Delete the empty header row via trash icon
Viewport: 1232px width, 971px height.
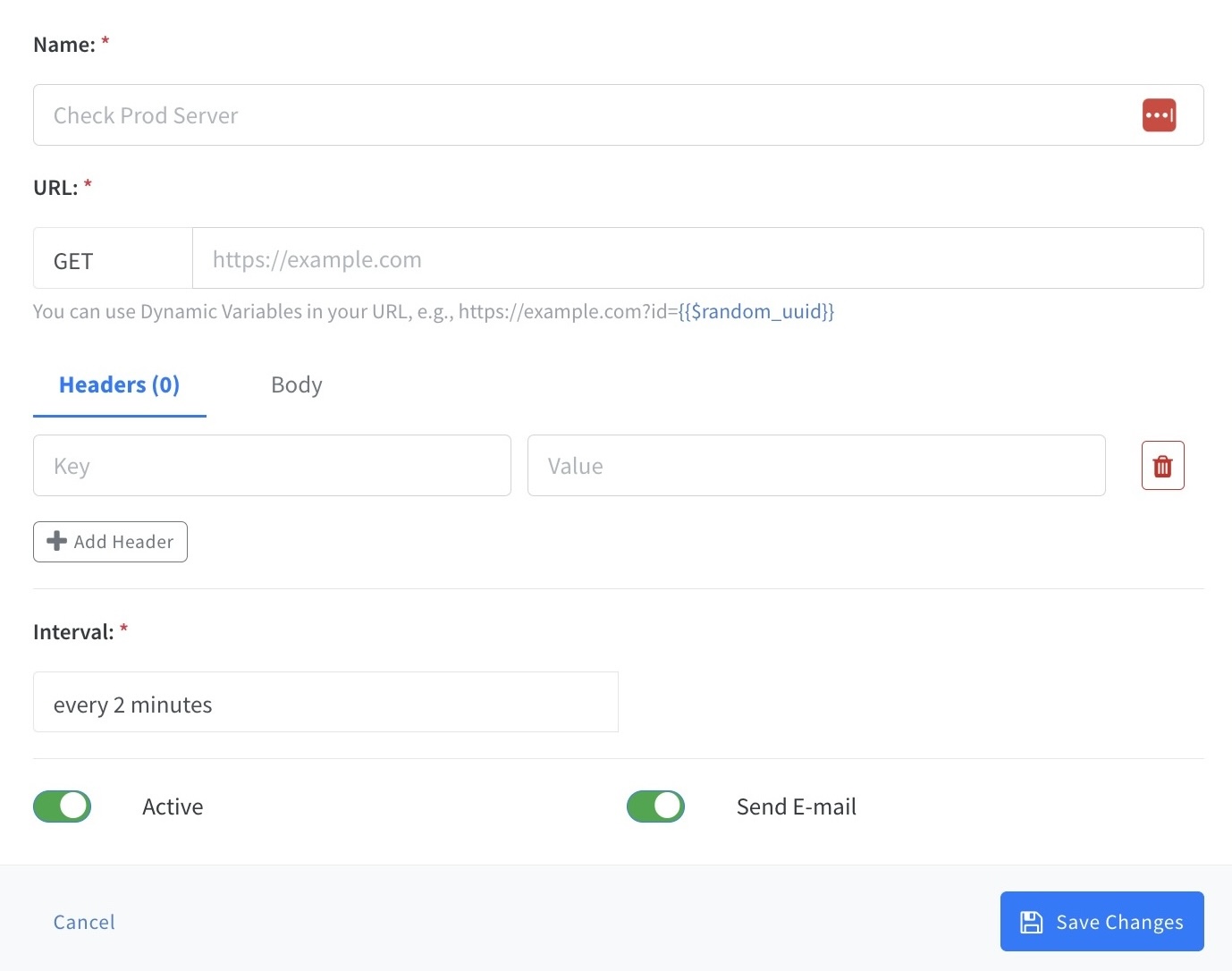point(1162,465)
